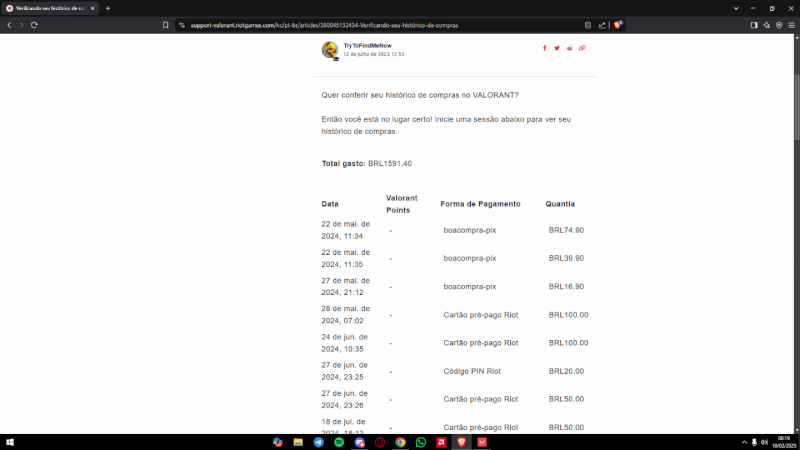Click the Quantia column header
Image resolution: width=800 pixels, height=450 pixels.
coord(560,204)
